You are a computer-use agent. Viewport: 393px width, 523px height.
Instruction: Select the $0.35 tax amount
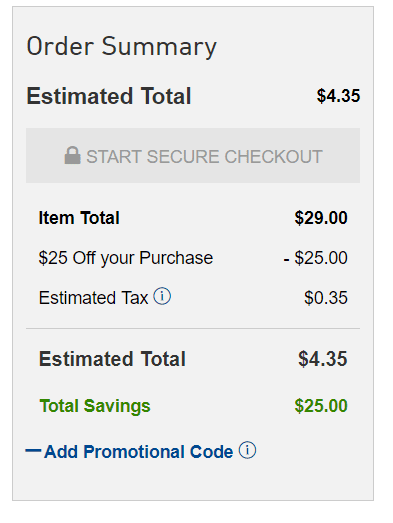coord(326,298)
